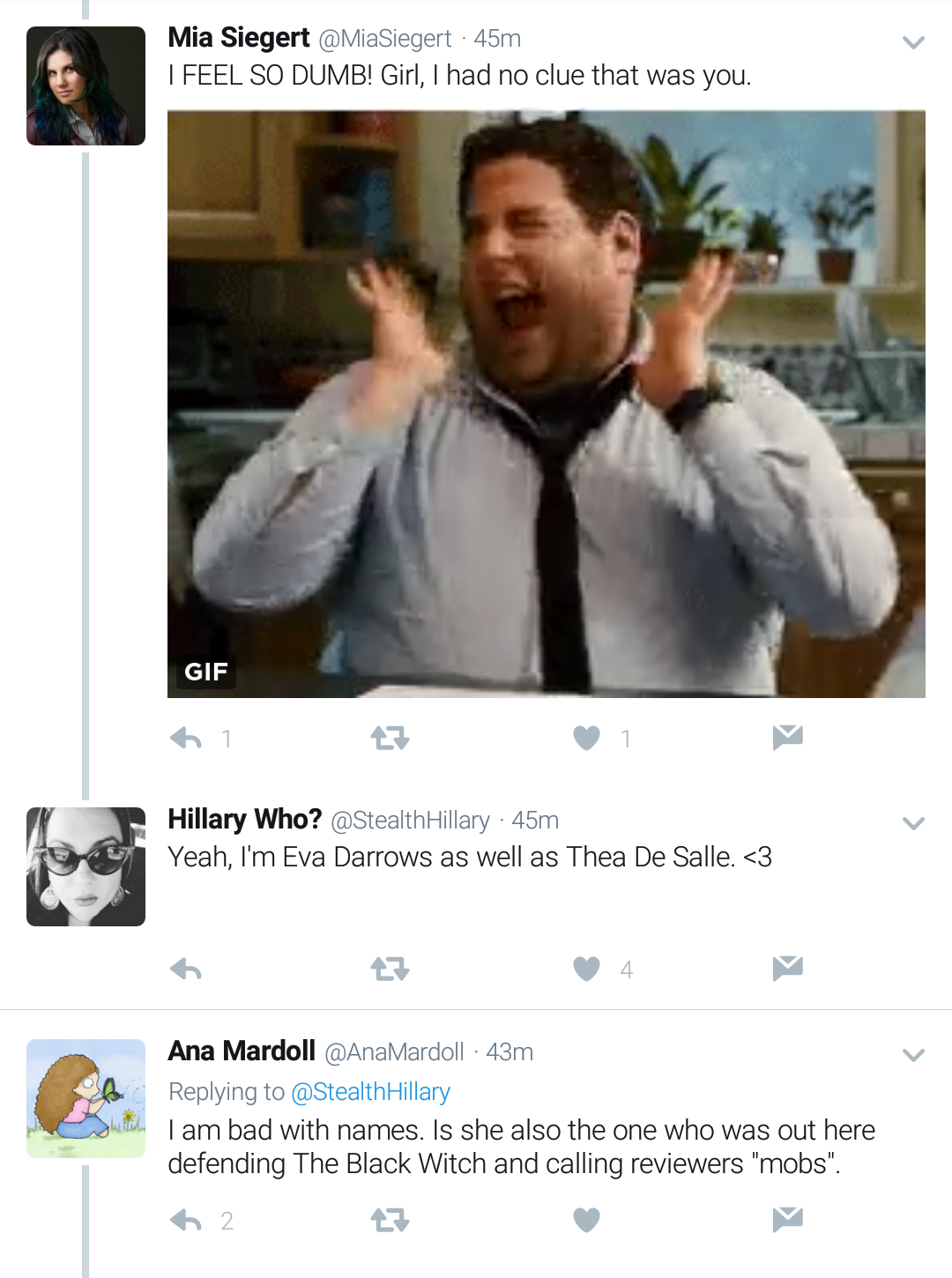Image resolution: width=952 pixels, height=1278 pixels.
Task: Open Mia Siegert's profile name
Action: click(x=239, y=38)
